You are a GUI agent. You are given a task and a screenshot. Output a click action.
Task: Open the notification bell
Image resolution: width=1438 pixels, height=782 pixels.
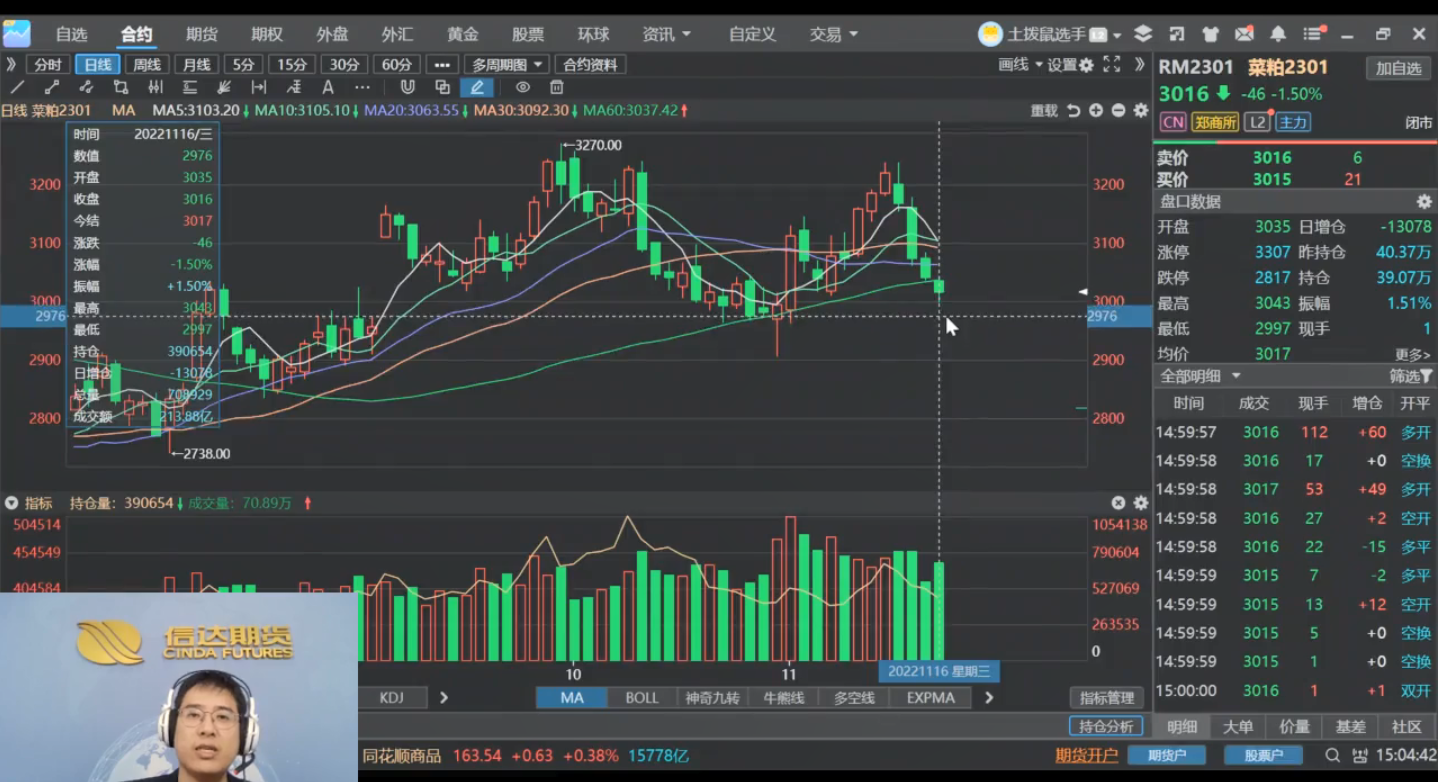tap(1278, 34)
